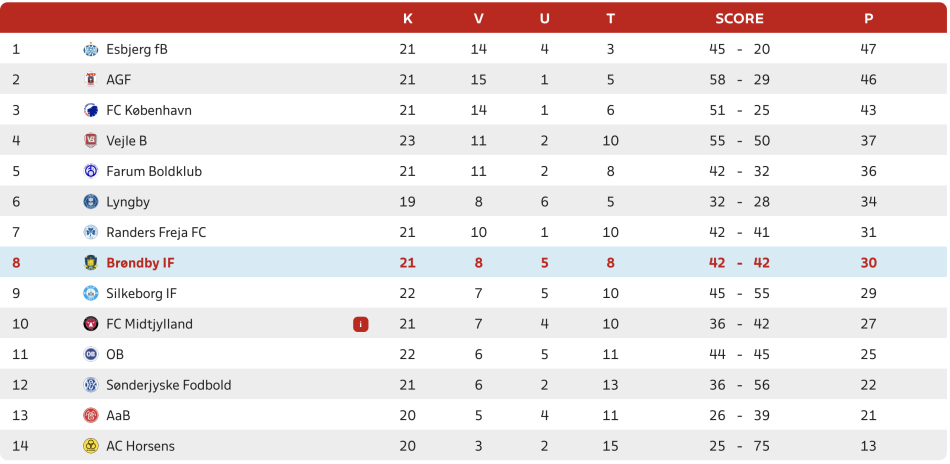Click the red info icon beside FC Midtjylland
Screen dimensions: 950x464
(360, 324)
